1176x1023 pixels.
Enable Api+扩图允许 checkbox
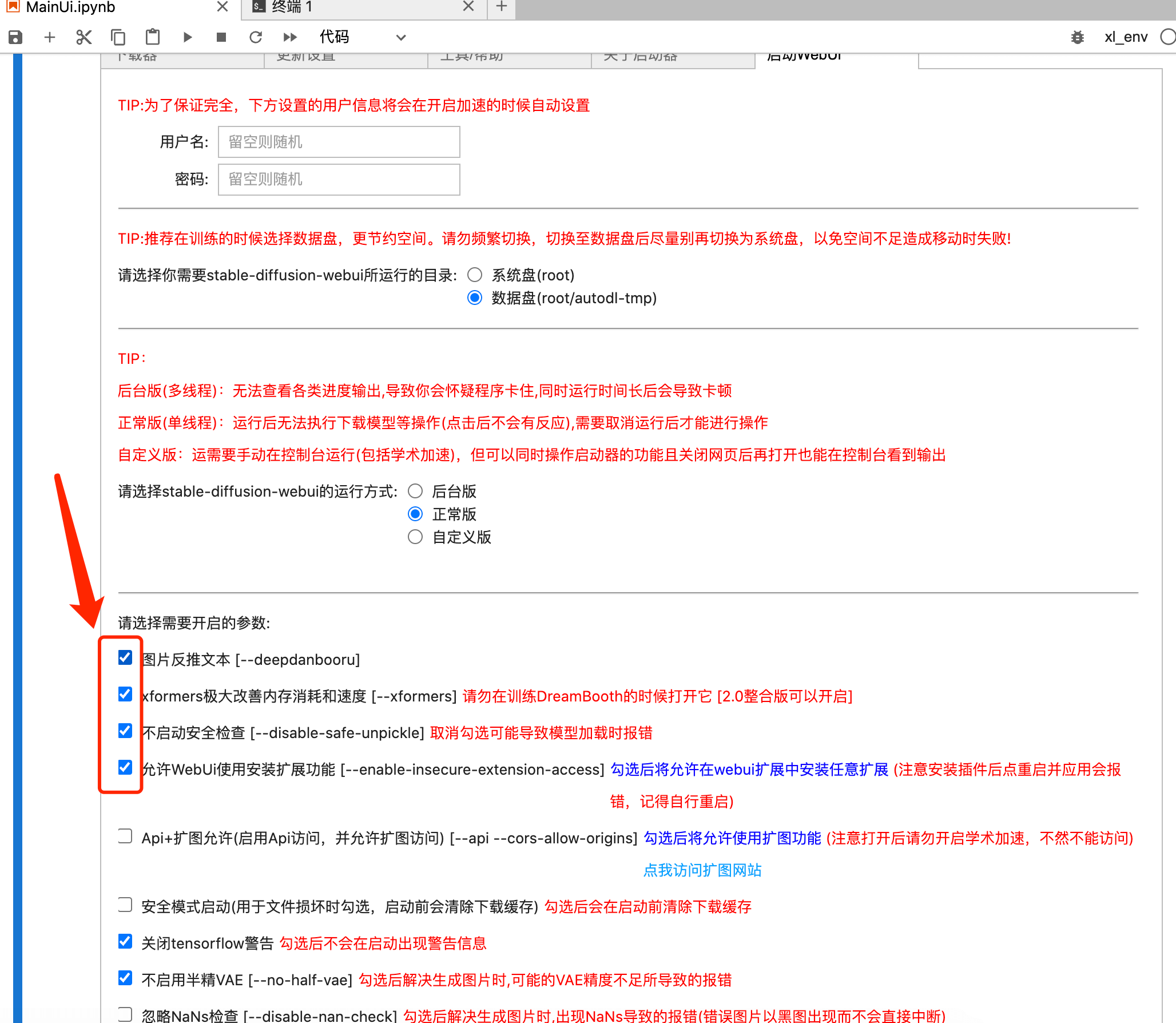pyautogui.click(x=125, y=836)
